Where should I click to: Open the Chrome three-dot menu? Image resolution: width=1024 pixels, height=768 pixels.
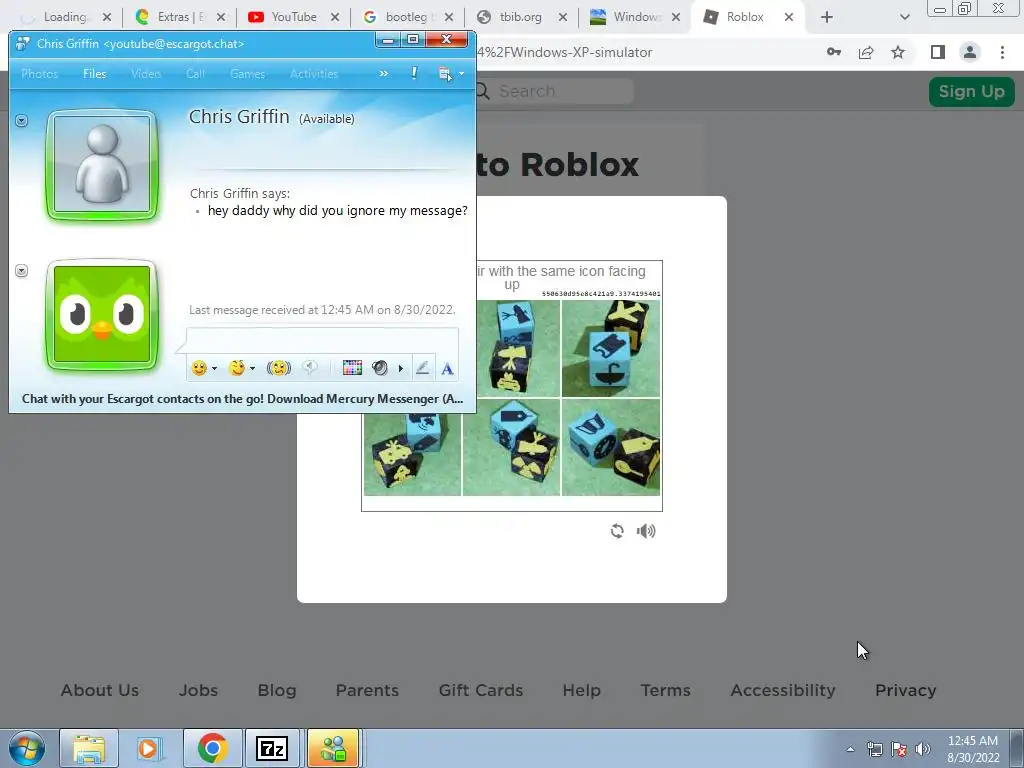coord(1002,52)
